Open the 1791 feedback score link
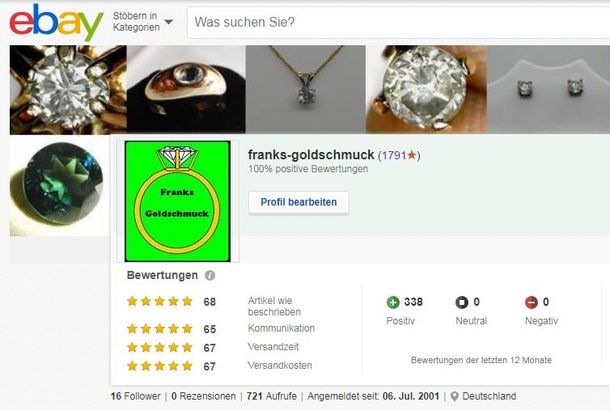 click(394, 155)
